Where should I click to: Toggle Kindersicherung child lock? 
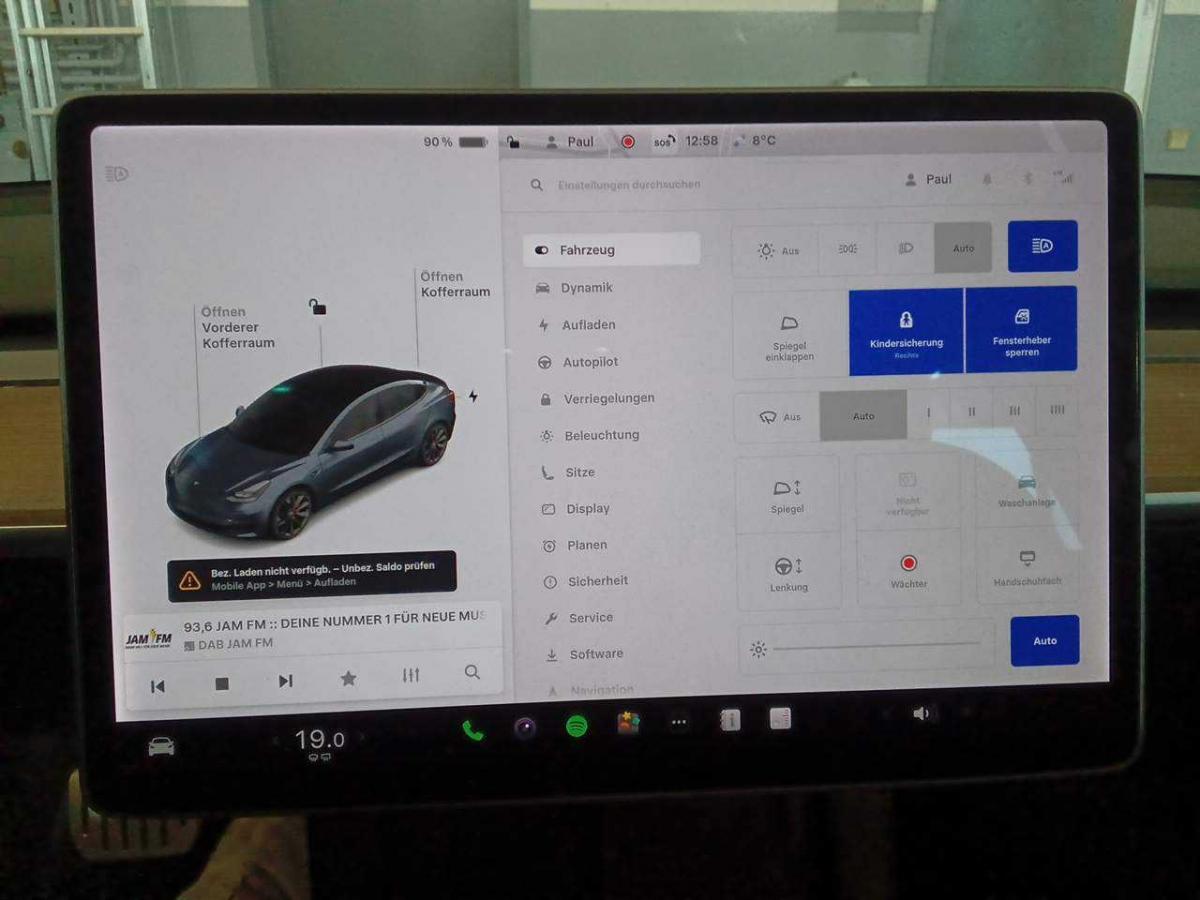pyautogui.click(x=906, y=331)
